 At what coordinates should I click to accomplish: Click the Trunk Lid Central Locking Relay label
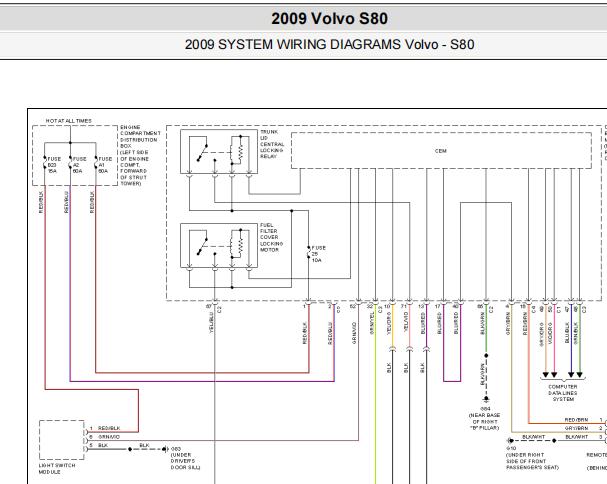click(272, 144)
